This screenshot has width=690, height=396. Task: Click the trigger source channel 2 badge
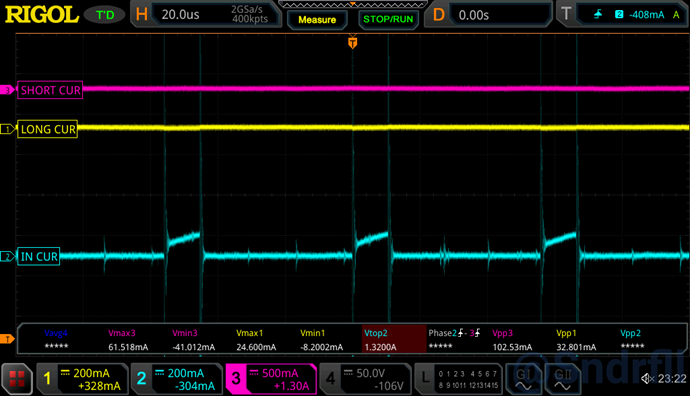click(619, 15)
